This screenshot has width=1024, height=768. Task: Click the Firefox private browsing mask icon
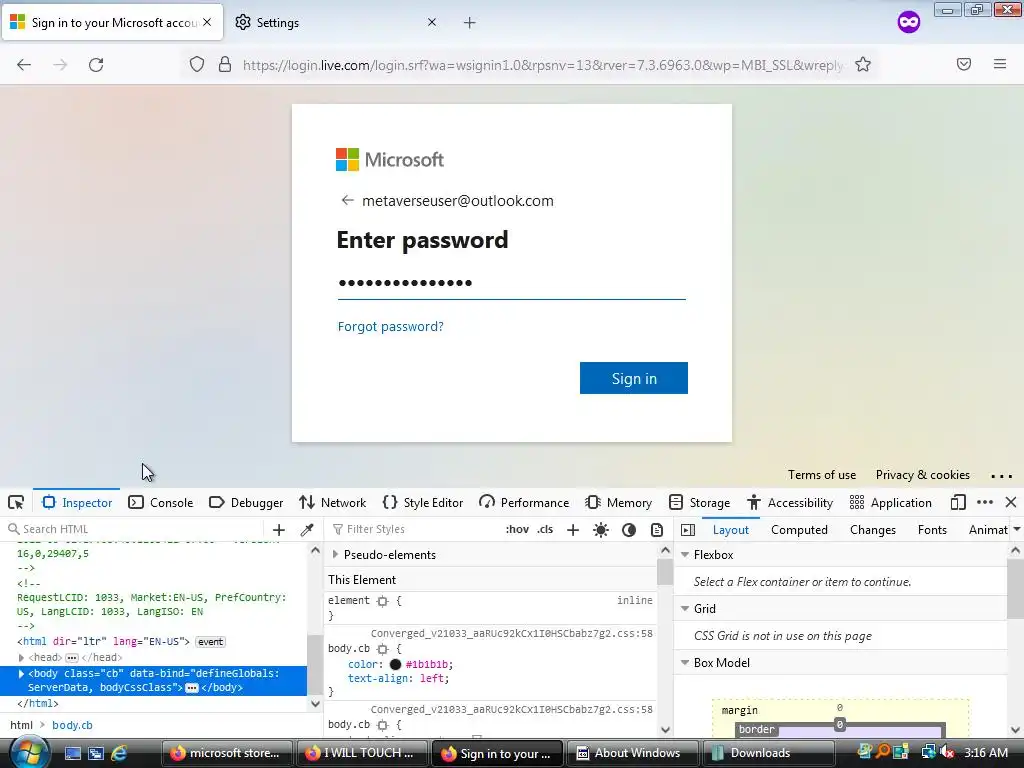coord(908,22)
